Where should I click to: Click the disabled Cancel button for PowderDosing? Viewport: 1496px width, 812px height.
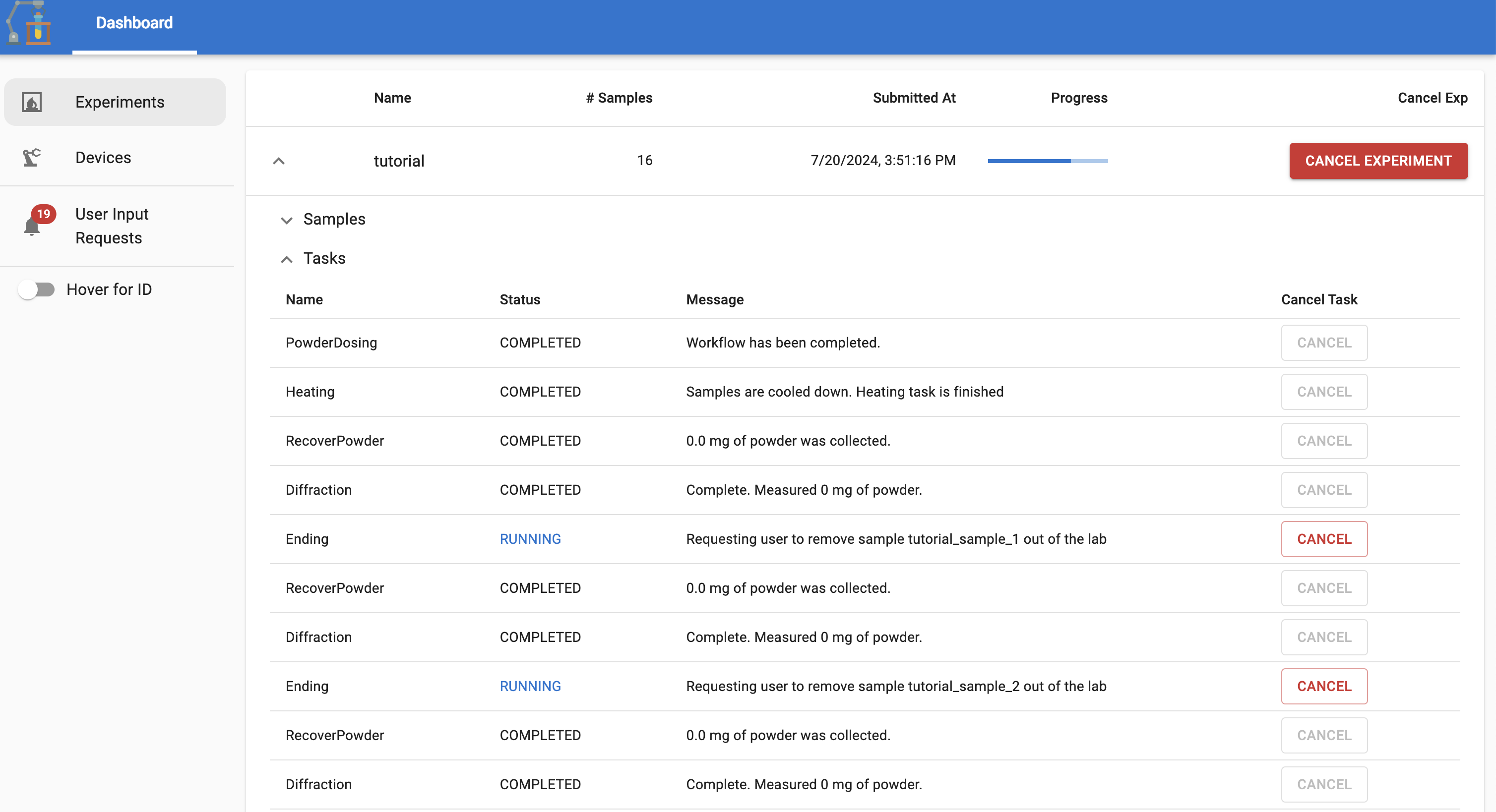click(1324, 343)
